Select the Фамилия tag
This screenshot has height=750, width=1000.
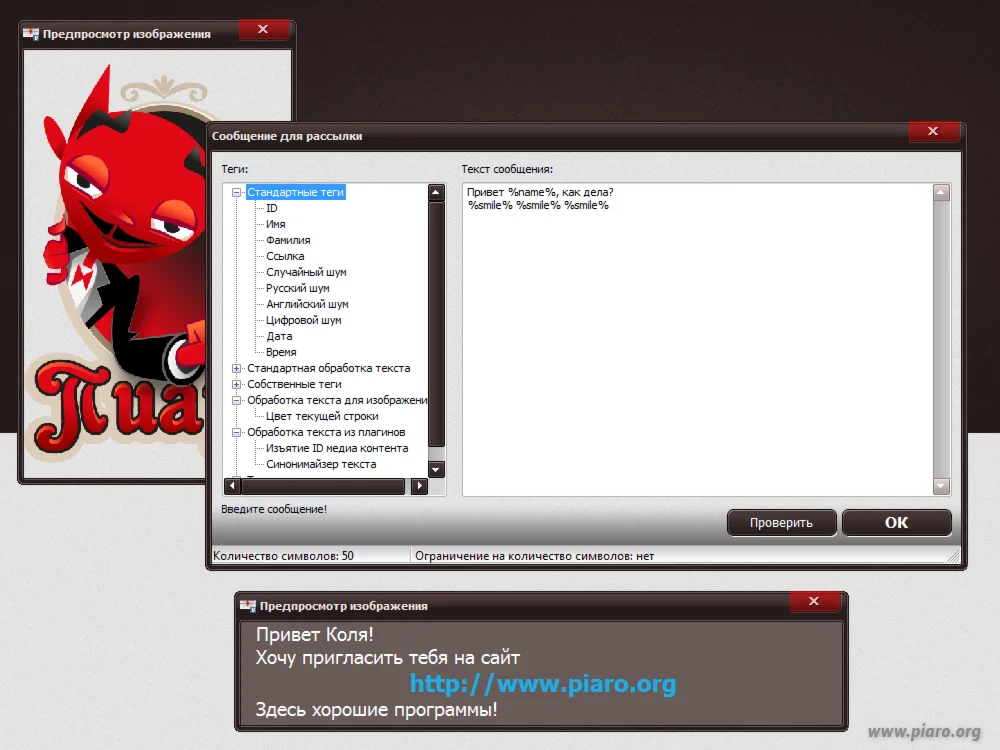tap(288, 240)
